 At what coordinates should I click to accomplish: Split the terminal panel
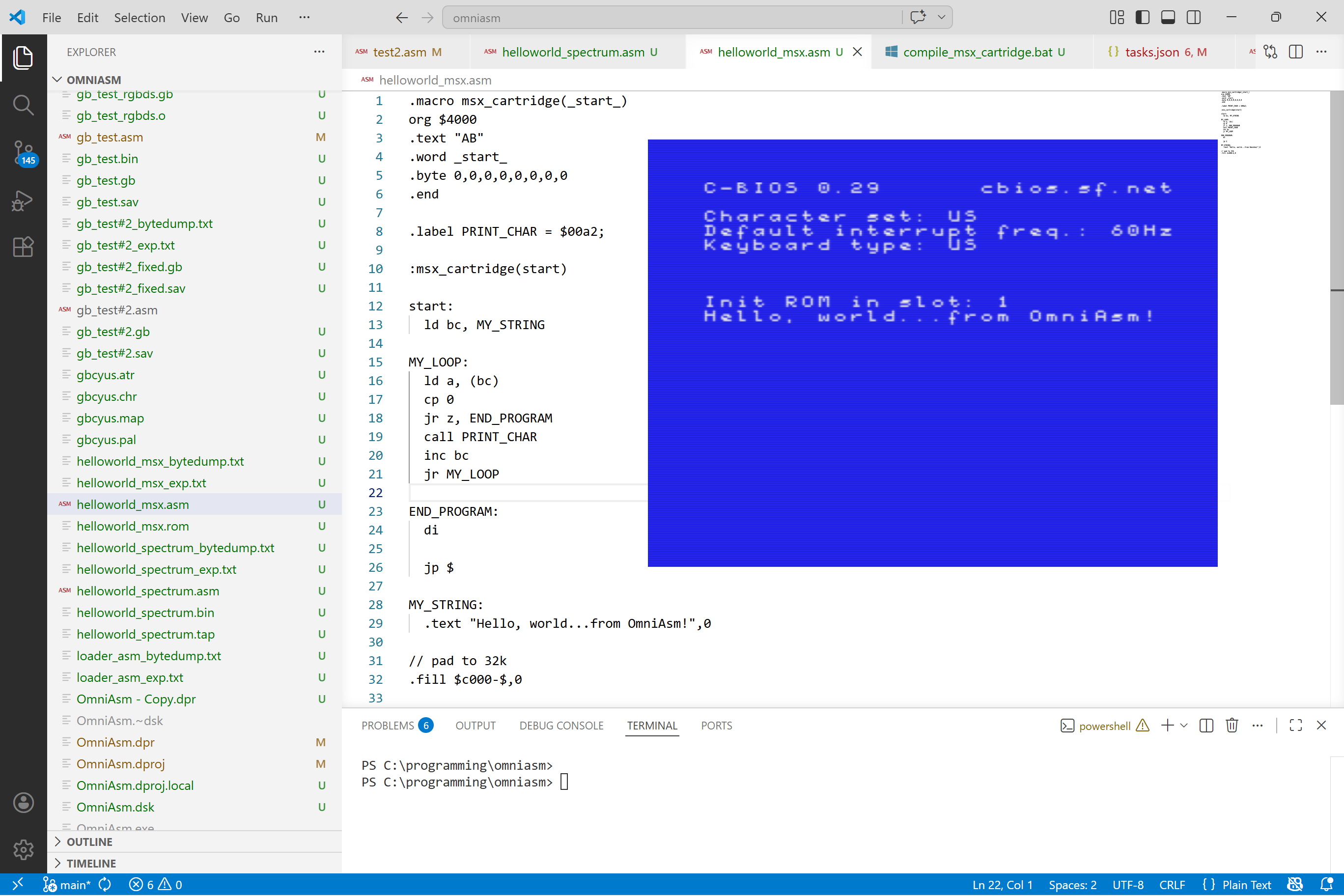click(1206, 726)
